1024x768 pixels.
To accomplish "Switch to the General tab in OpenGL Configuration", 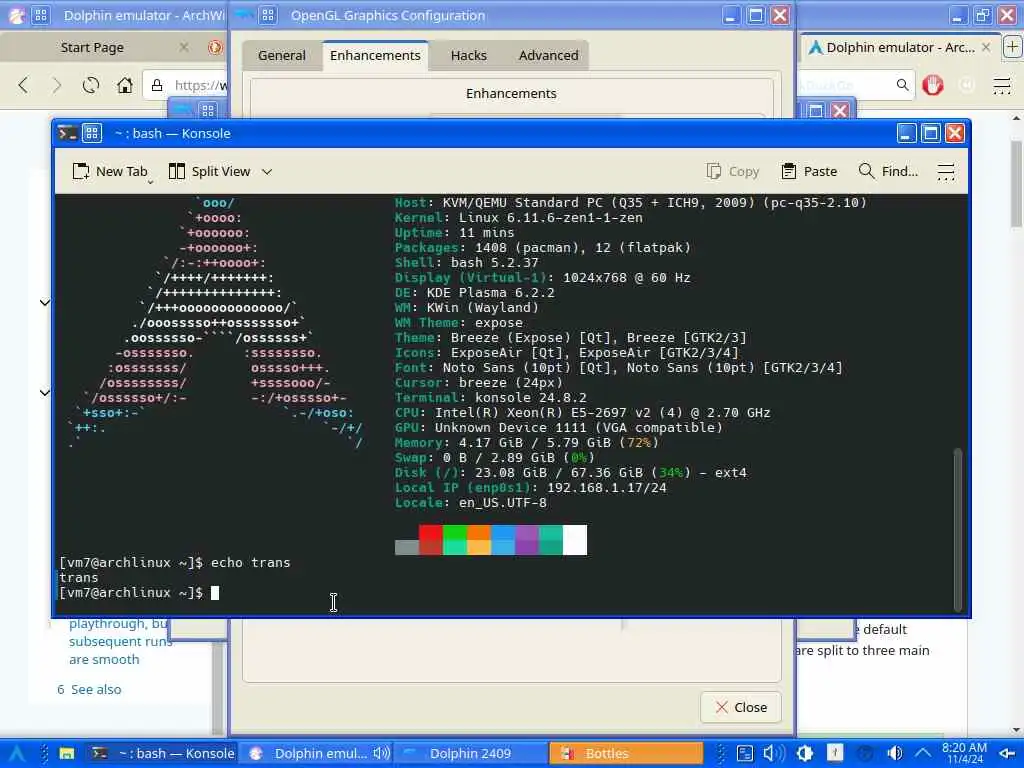I will click(281, 56).
